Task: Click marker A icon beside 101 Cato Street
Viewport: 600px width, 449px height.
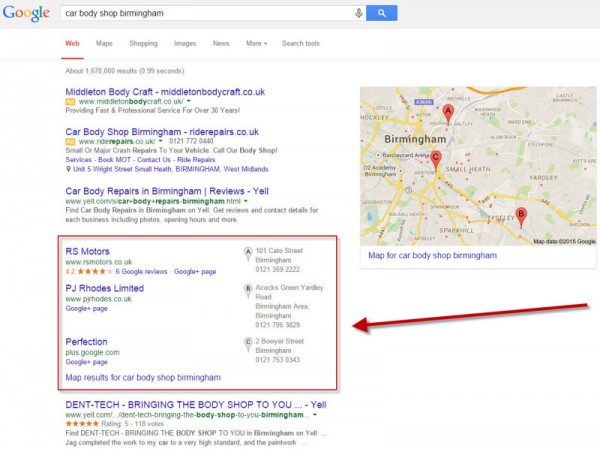Action: (x=248, y=254)
